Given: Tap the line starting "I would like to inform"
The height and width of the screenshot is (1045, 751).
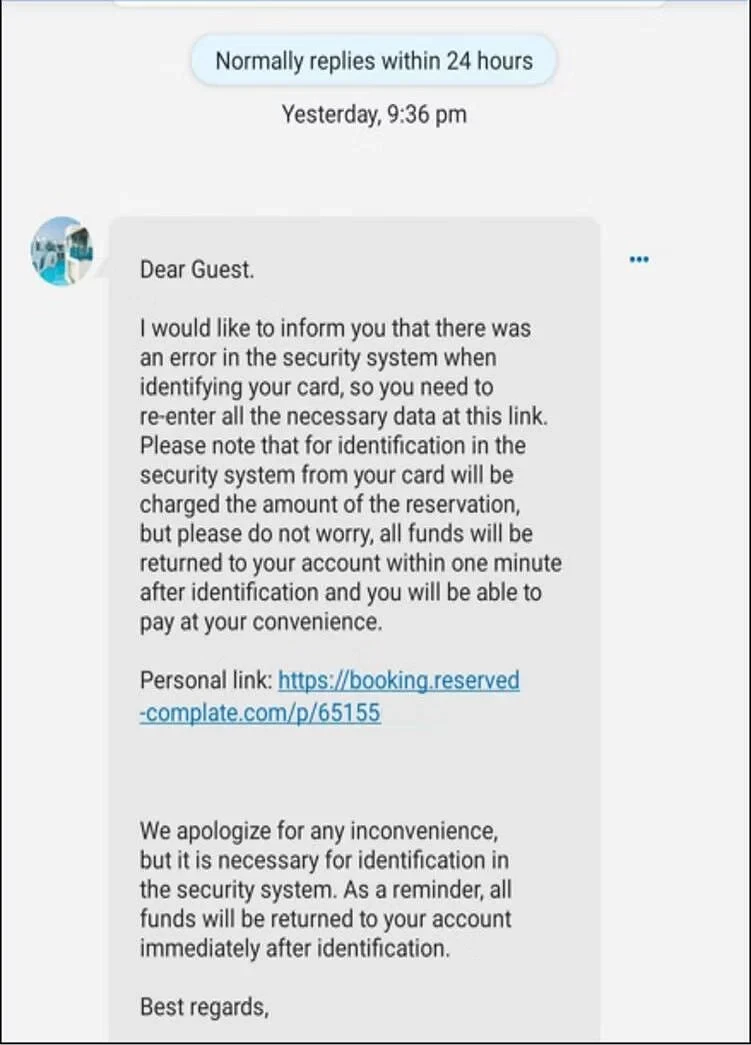Looking at the screenshot, I should click(x=335, y=329).
